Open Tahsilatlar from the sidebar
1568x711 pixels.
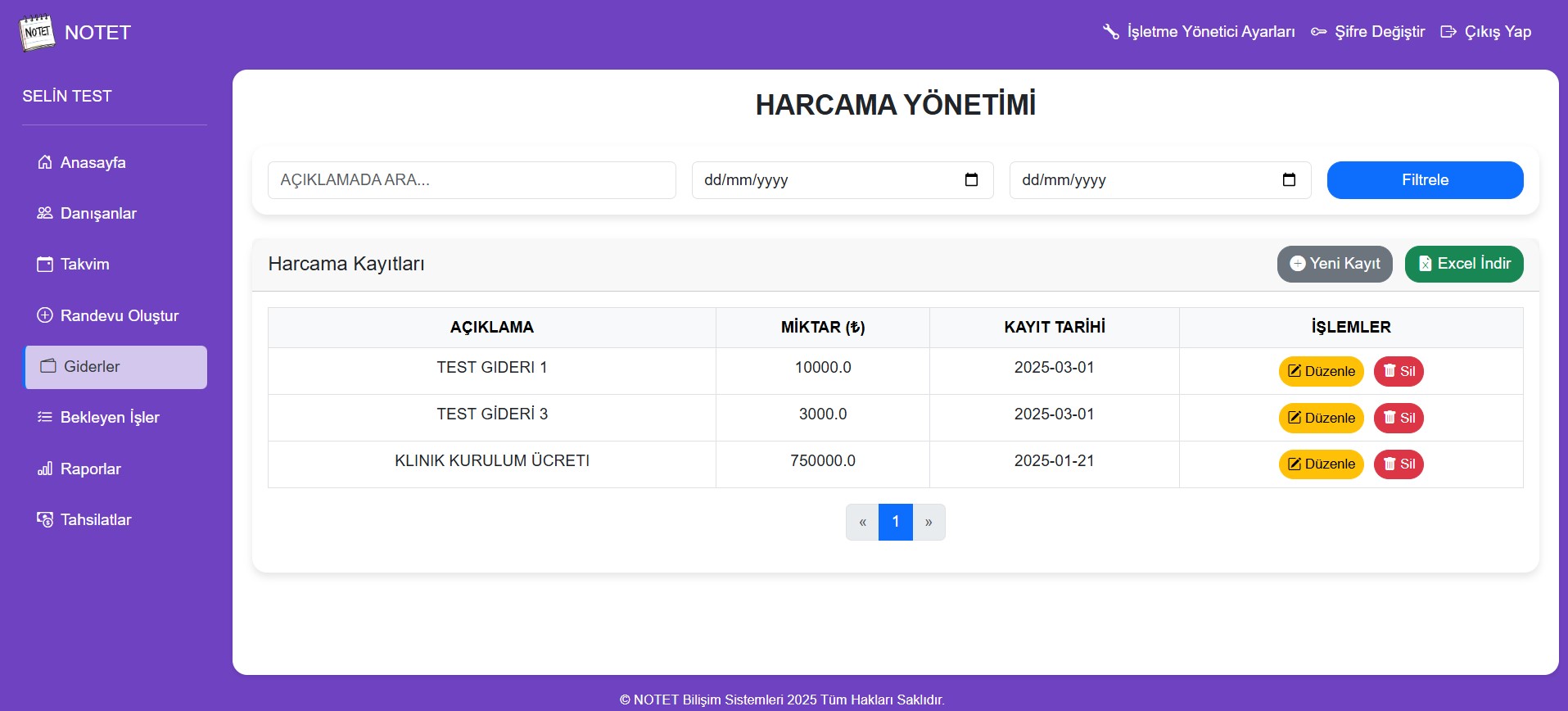pyautogui.click(x=115, y=519)
